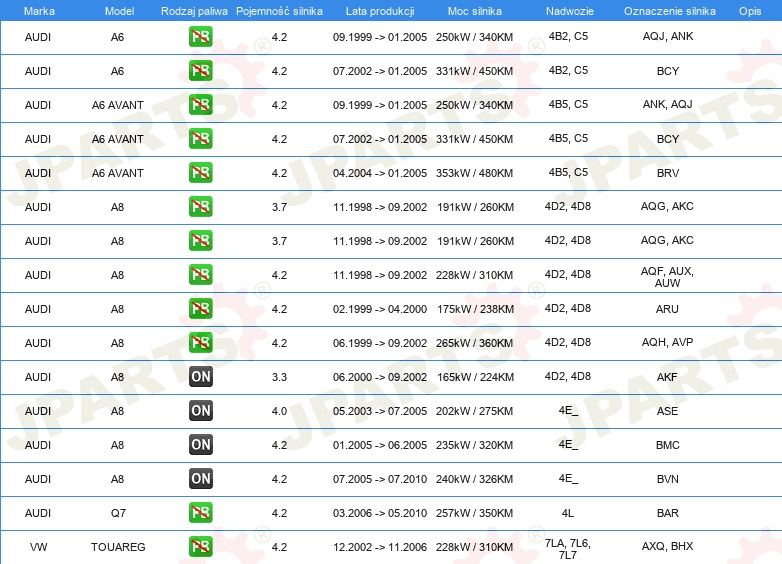The width and height of the screenshot is (782, 564).
Task: Click petrol icon in A6 AVANT 07.2002 row
Action: coord(200,139)
